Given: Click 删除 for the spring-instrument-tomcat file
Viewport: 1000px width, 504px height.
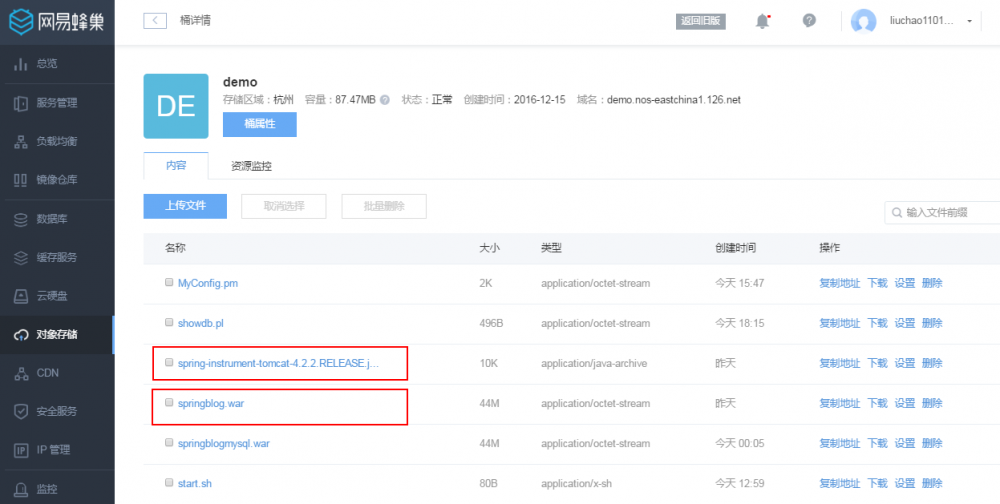Looking at the screenshot, I should click(x=932, y=364).
